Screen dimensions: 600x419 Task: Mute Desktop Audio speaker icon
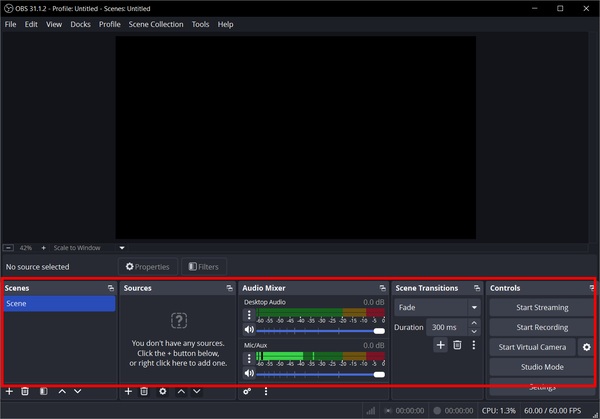[x=249, y=330]
